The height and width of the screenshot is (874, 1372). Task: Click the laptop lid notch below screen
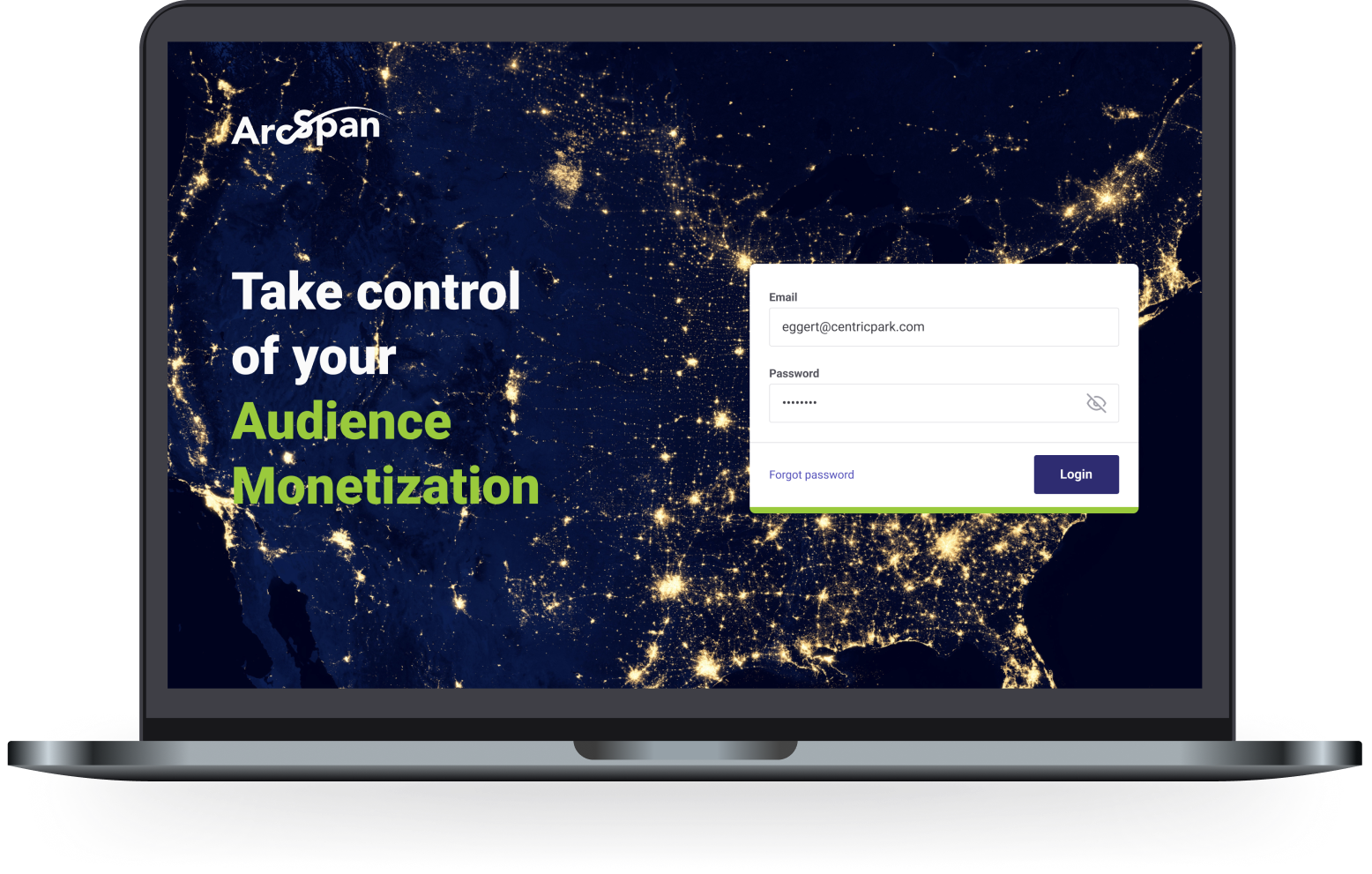point(685,749)
